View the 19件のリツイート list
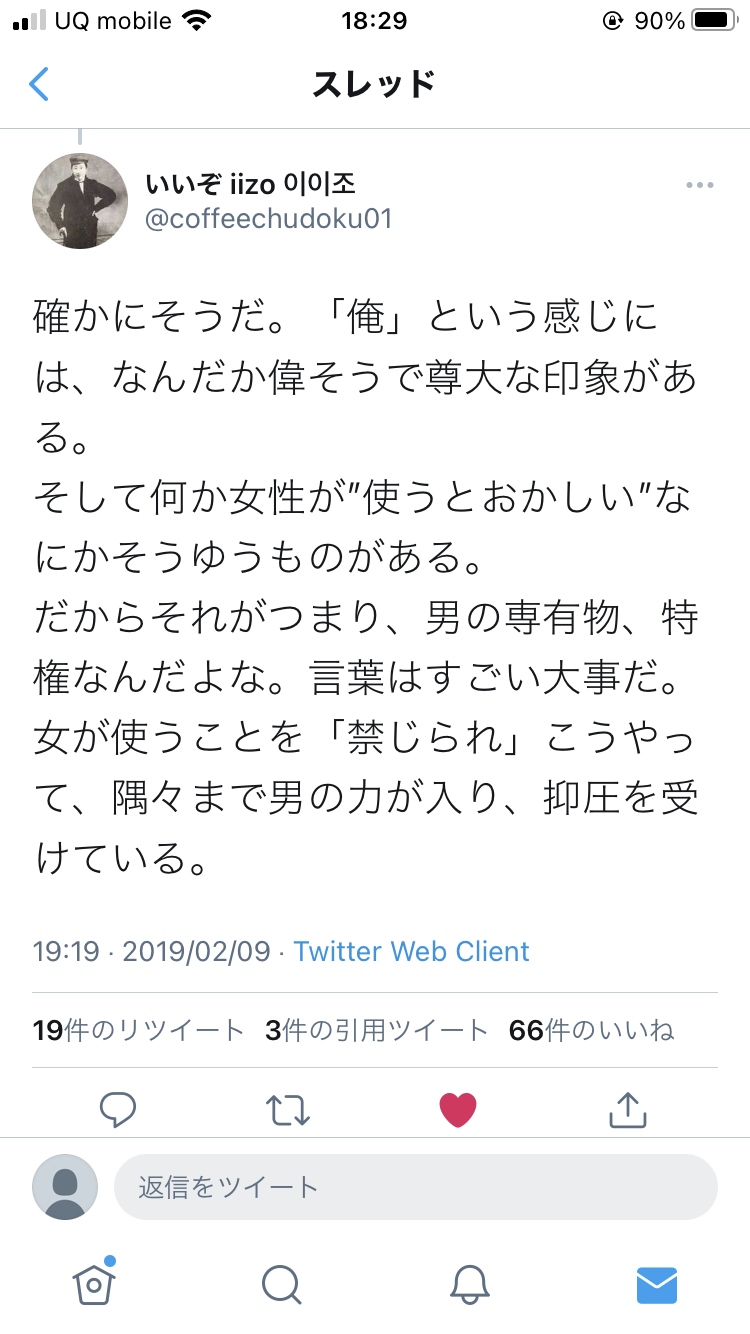The width and height of the screenshot is (750, 1334). [138, 1030]
